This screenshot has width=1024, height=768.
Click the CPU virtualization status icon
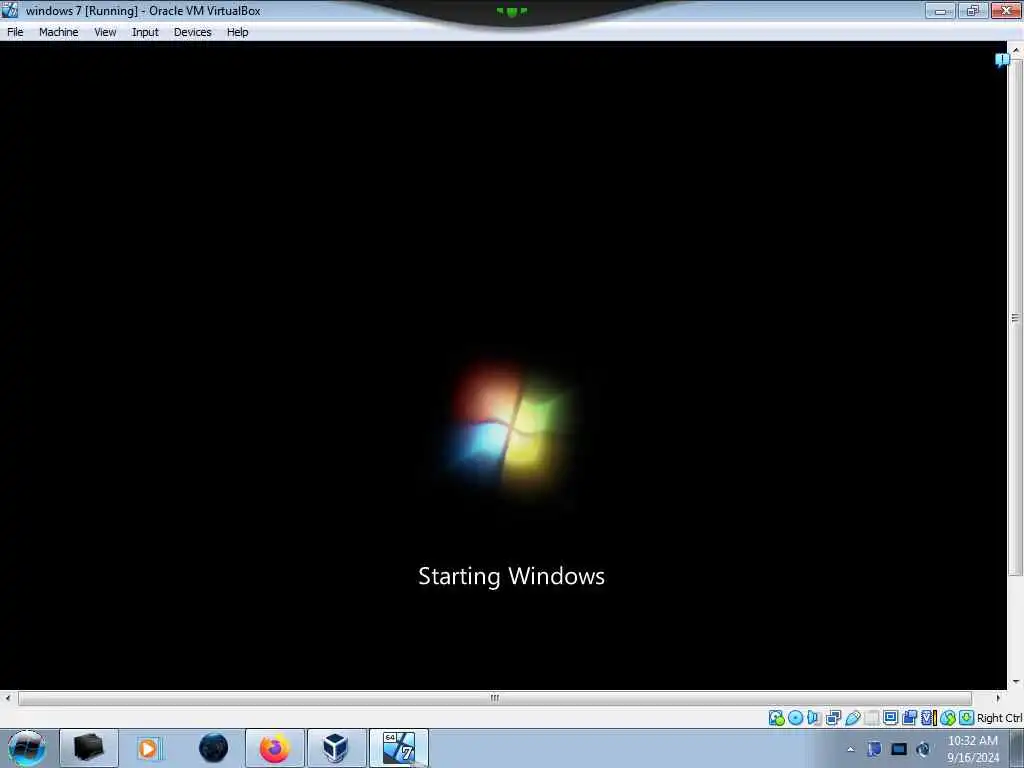pos(929,718)
